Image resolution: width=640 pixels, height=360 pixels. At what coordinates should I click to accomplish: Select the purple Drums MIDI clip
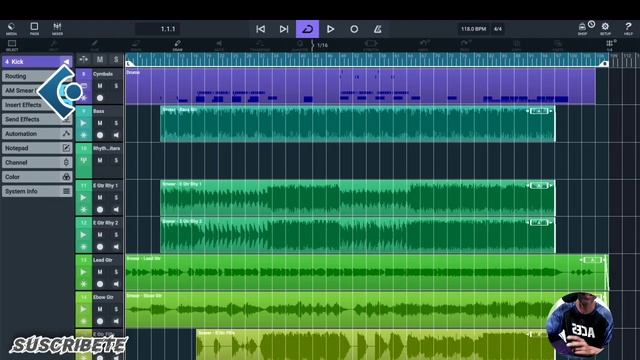(x=360, y=86)
